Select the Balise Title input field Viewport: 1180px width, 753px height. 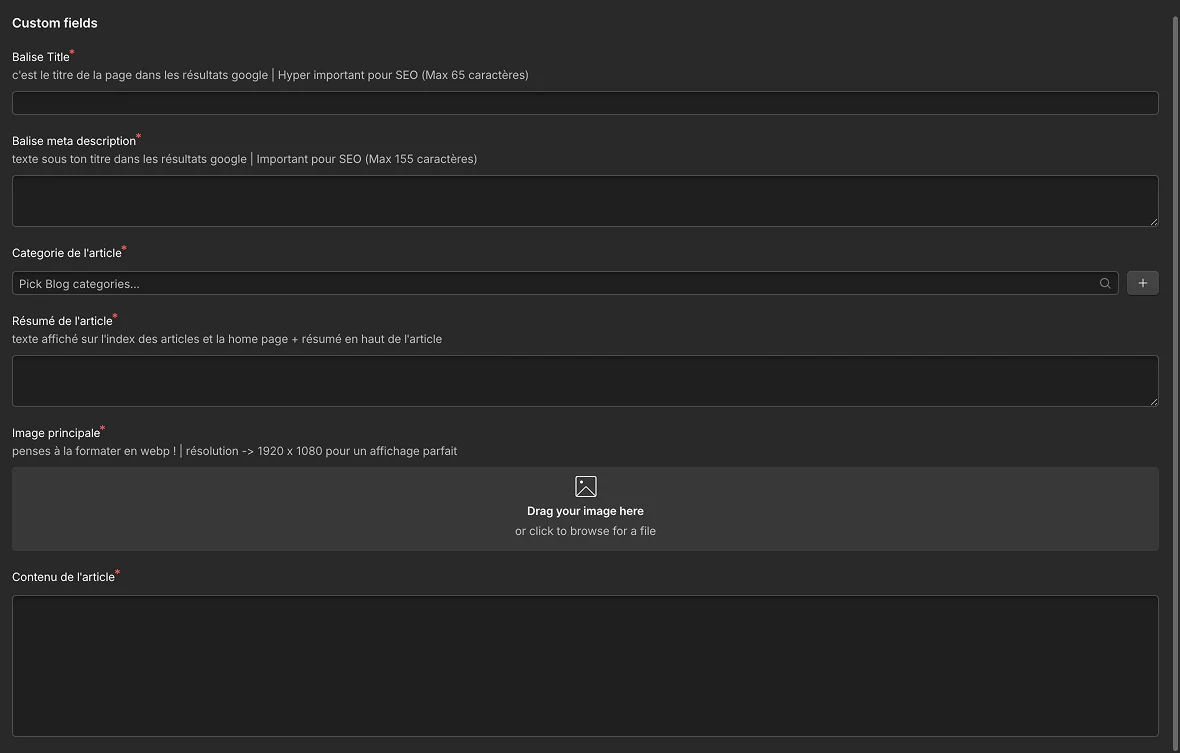(x=585, y=102)
